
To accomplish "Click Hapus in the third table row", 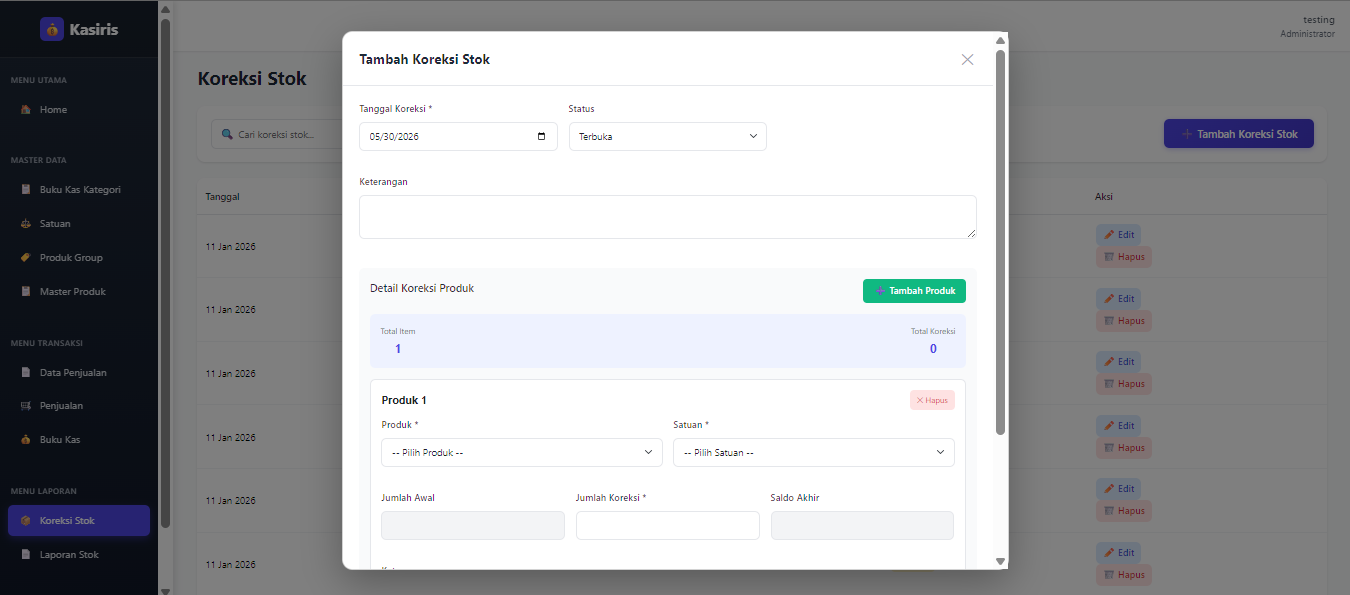I will 1124,384.
